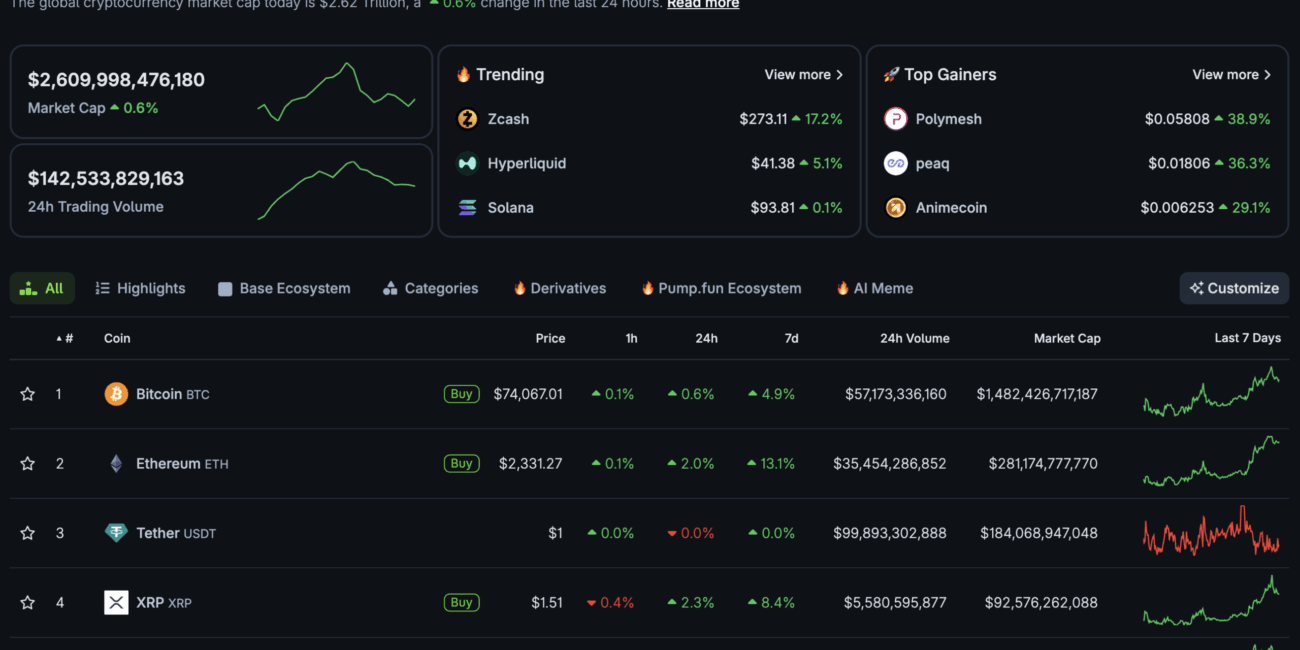Toggle the favorite star for Ethereum
Screen dimensions: 1300x650
(x=28, y=464)
